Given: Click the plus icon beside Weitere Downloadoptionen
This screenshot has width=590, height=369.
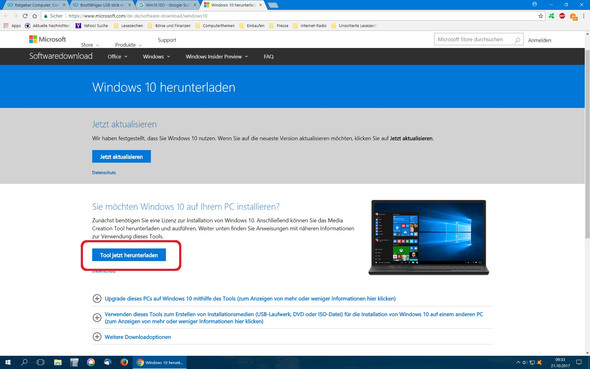Looking at the screenshot, I should [97, 337].
